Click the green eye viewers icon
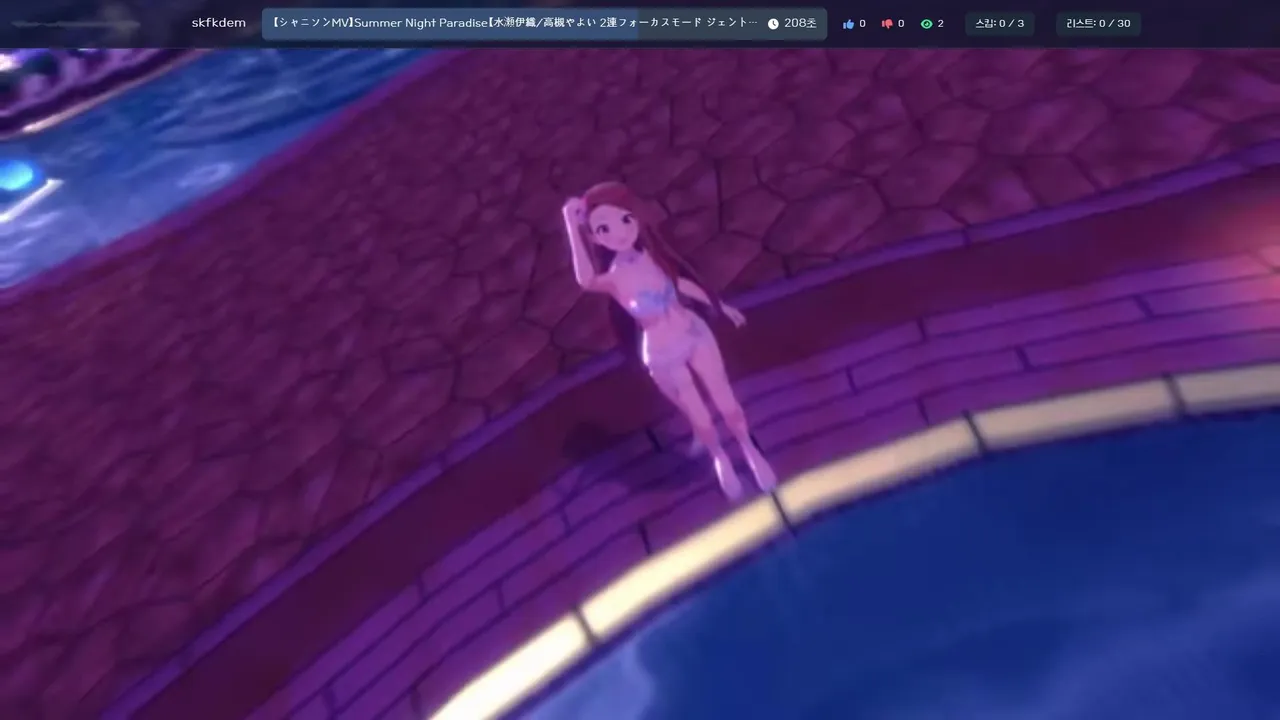Image resolution: width=1280 pixels, height=720 pixels. [x=926, y=24]
